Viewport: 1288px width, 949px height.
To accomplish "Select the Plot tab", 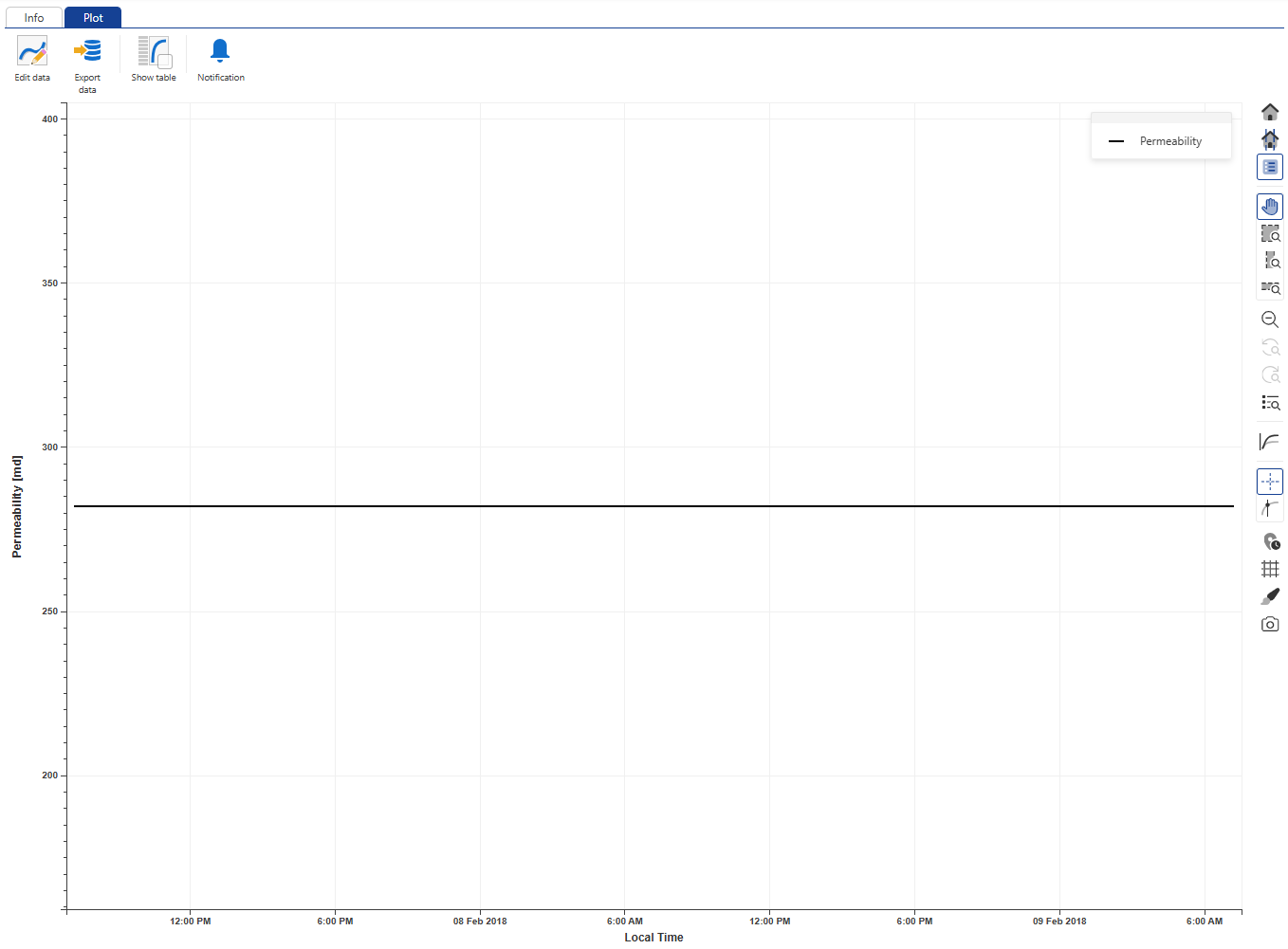I will point(93,18).
